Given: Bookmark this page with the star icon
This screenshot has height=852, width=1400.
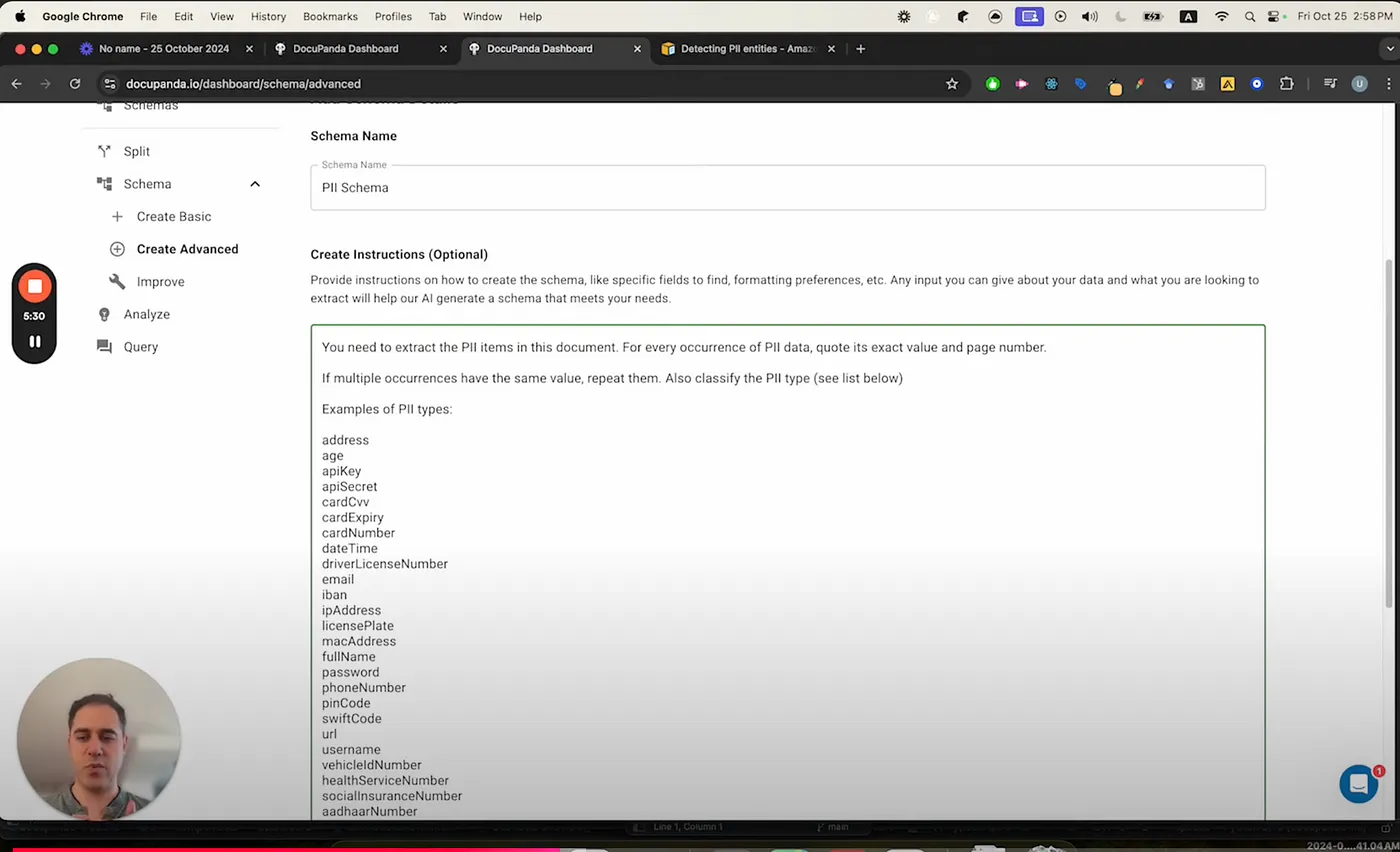Looking at the screenshot, I should click(x=952, y=84).
